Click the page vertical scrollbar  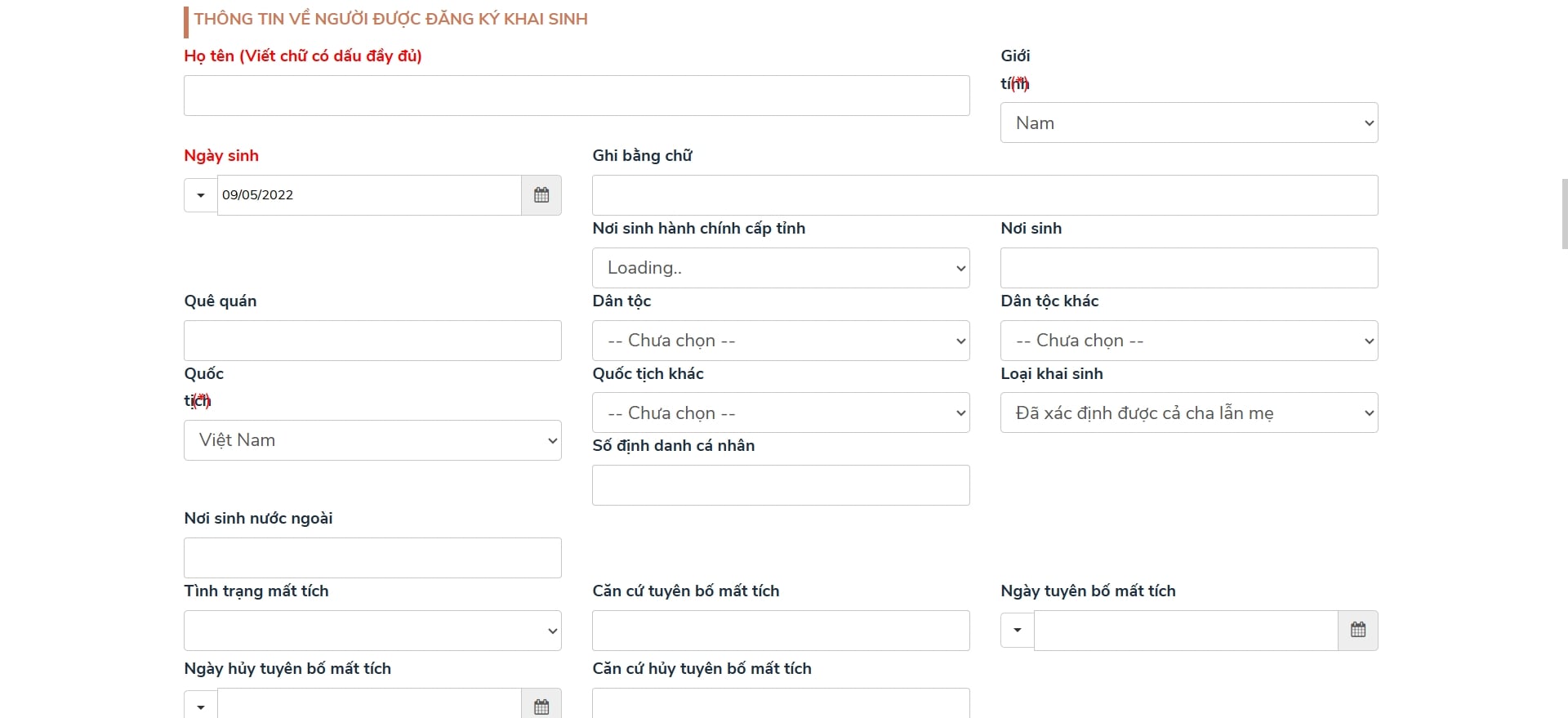(x=1564, y=214)
